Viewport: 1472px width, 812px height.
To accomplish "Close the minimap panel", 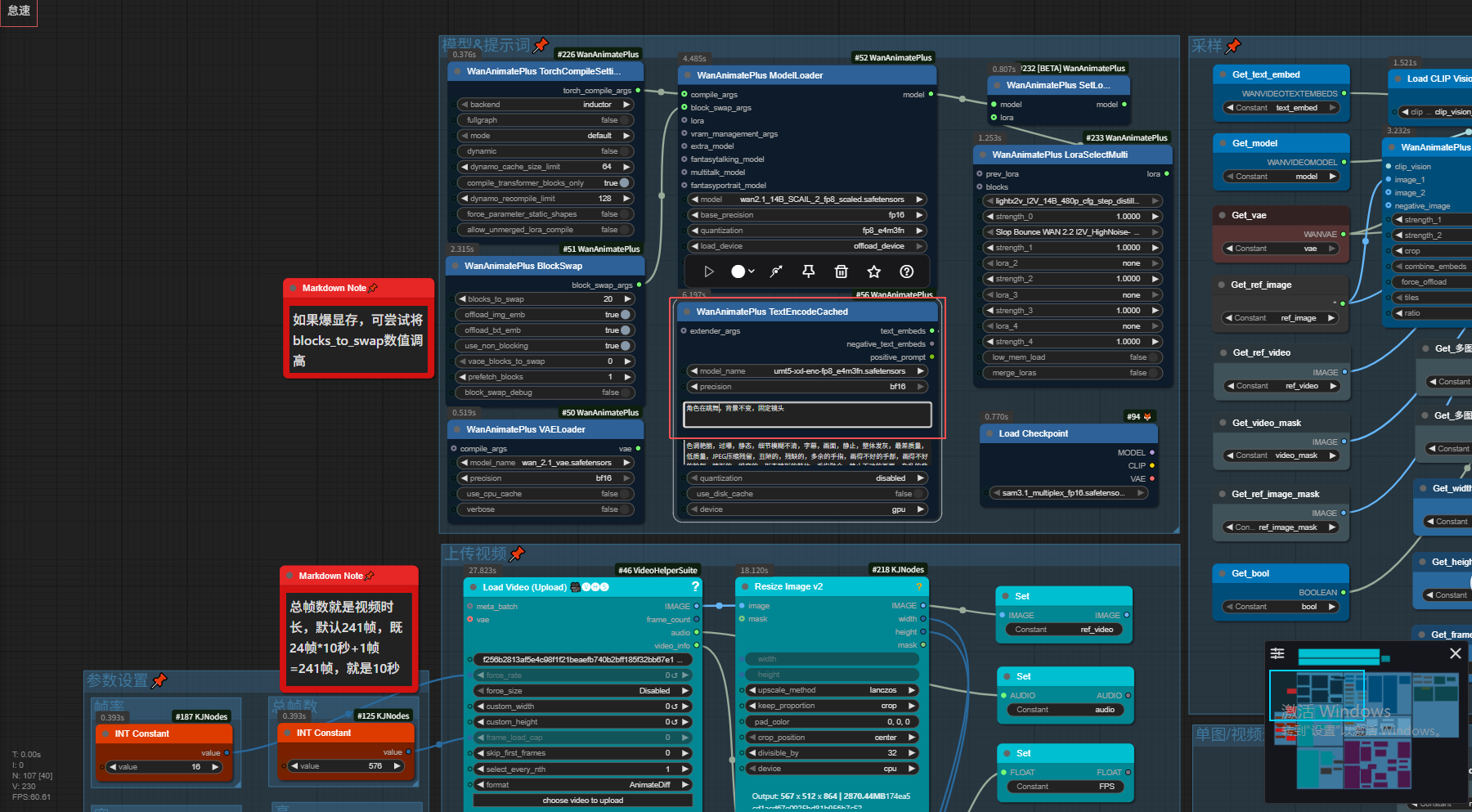I will pos(1455,653).
